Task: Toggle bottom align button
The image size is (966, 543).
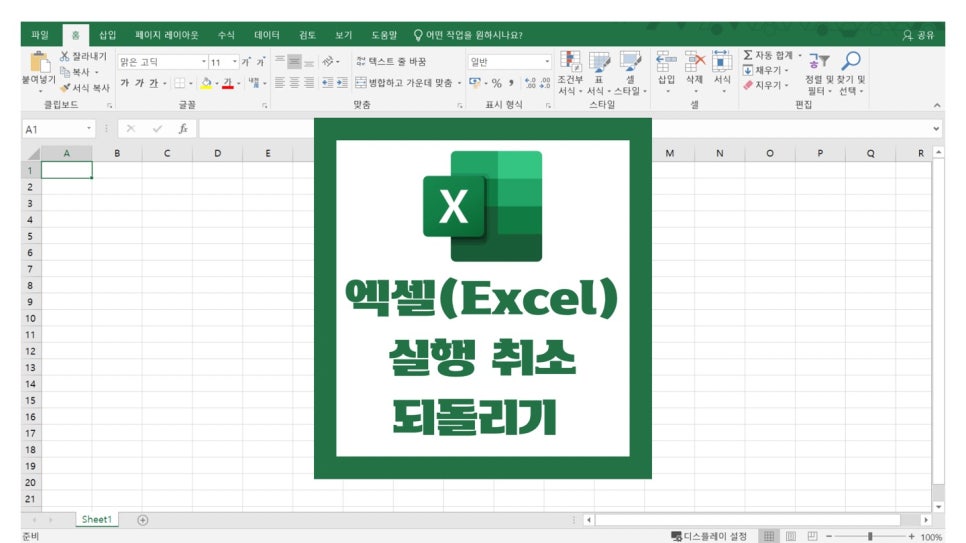Action: (309, 61)
